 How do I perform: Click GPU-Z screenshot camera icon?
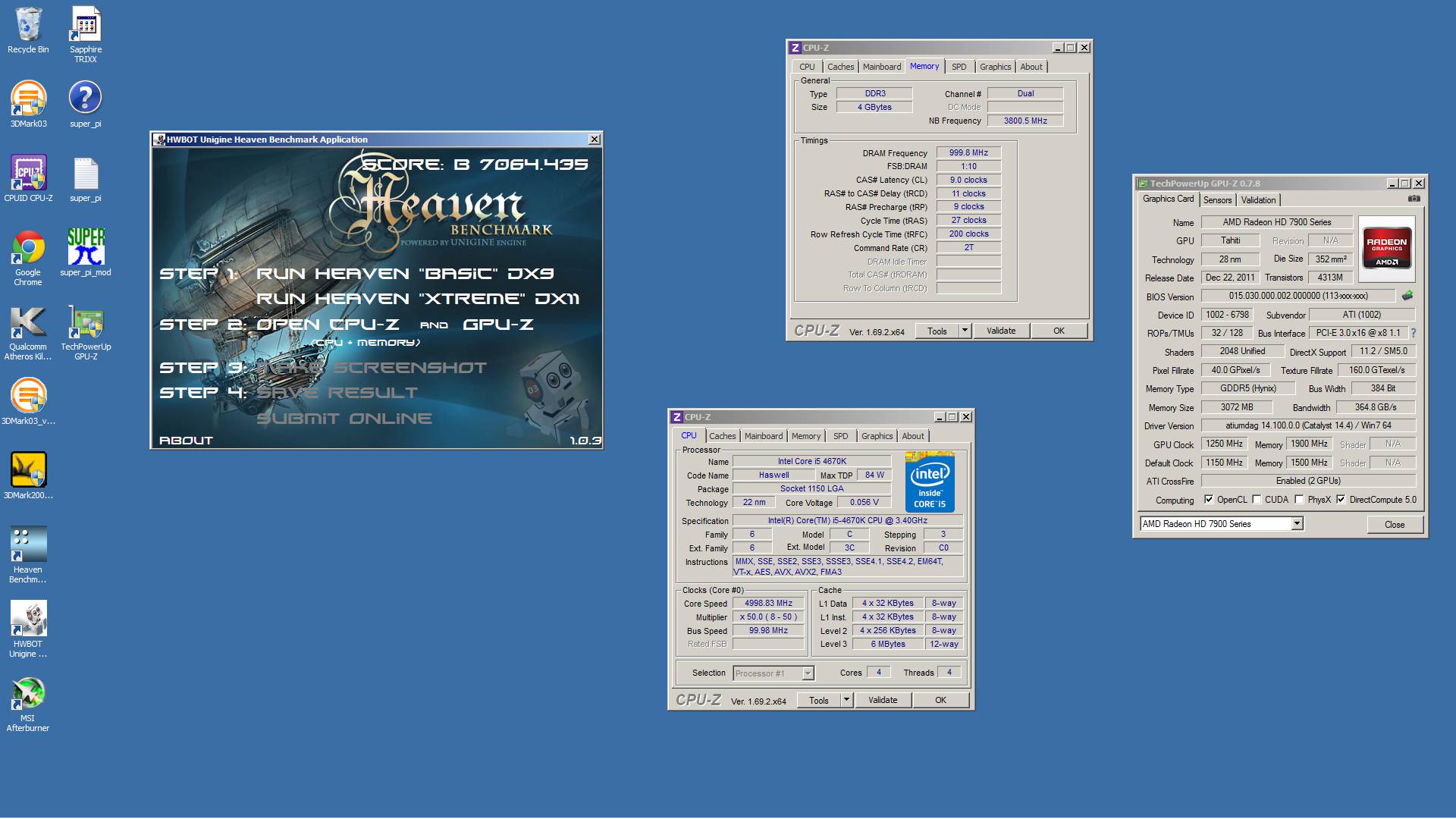(x=1414, y=199)
